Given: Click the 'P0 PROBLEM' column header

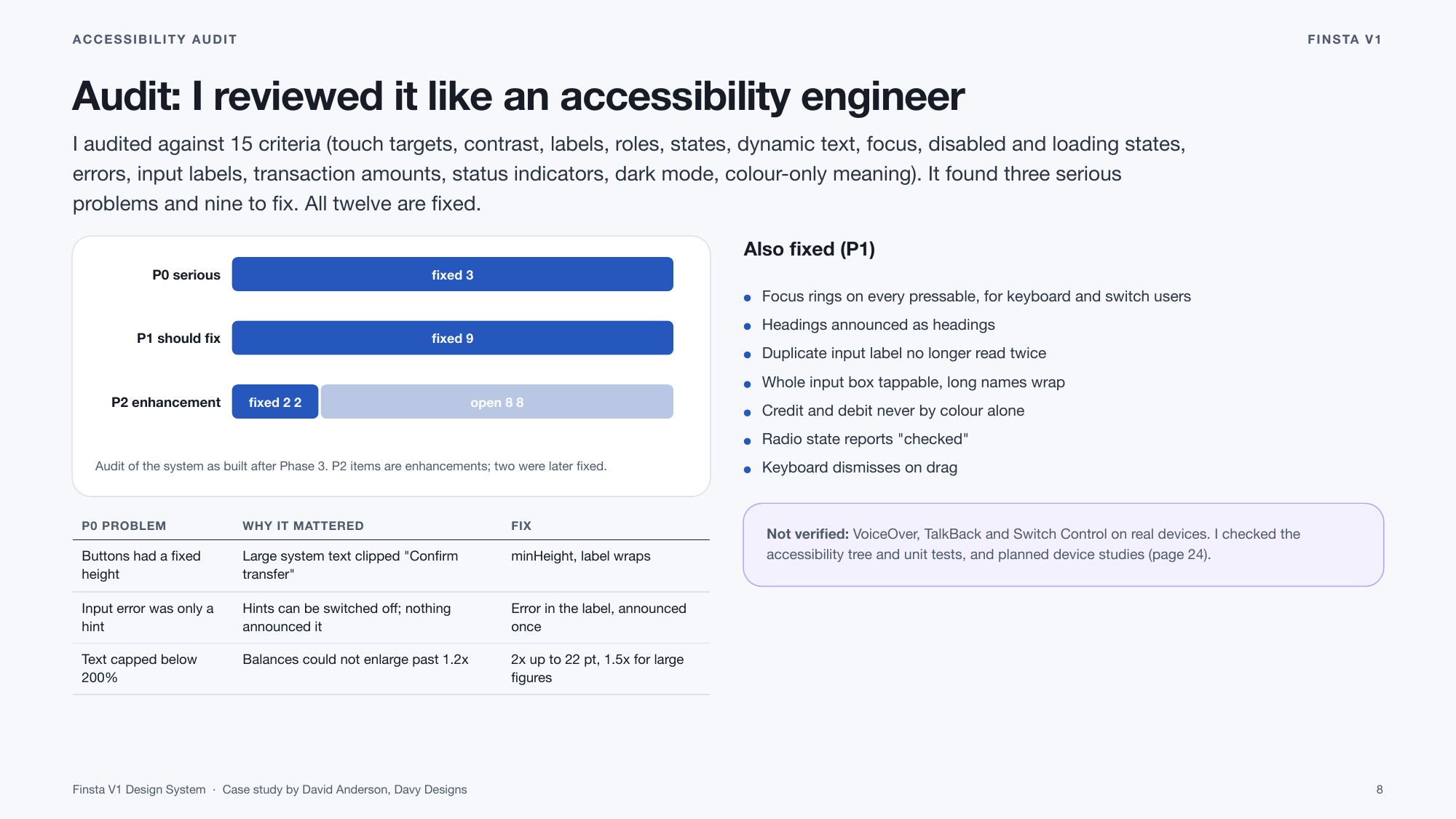Looking at the screenshot, I should (x=124, y=526).
